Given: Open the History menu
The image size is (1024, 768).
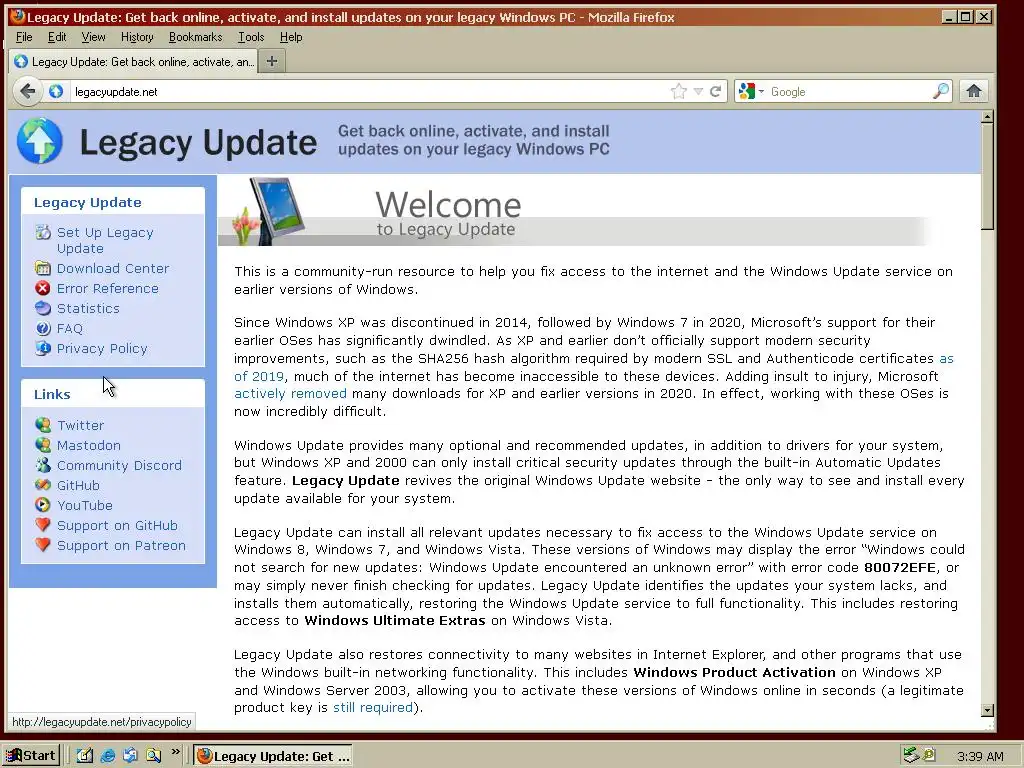Looking at the screenshot, I should point(137,37).
